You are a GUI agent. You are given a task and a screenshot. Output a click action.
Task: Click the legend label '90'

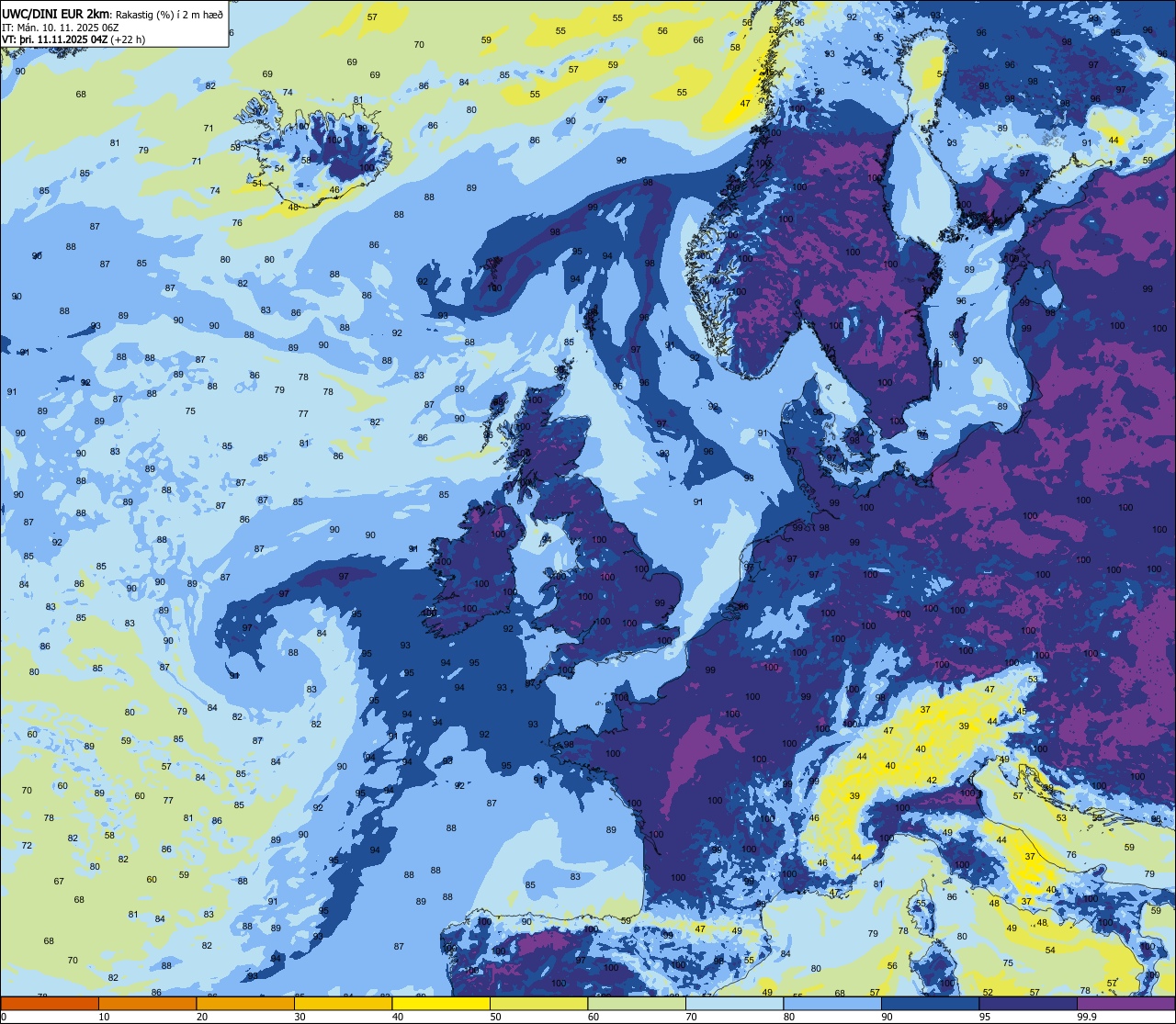888,1017
